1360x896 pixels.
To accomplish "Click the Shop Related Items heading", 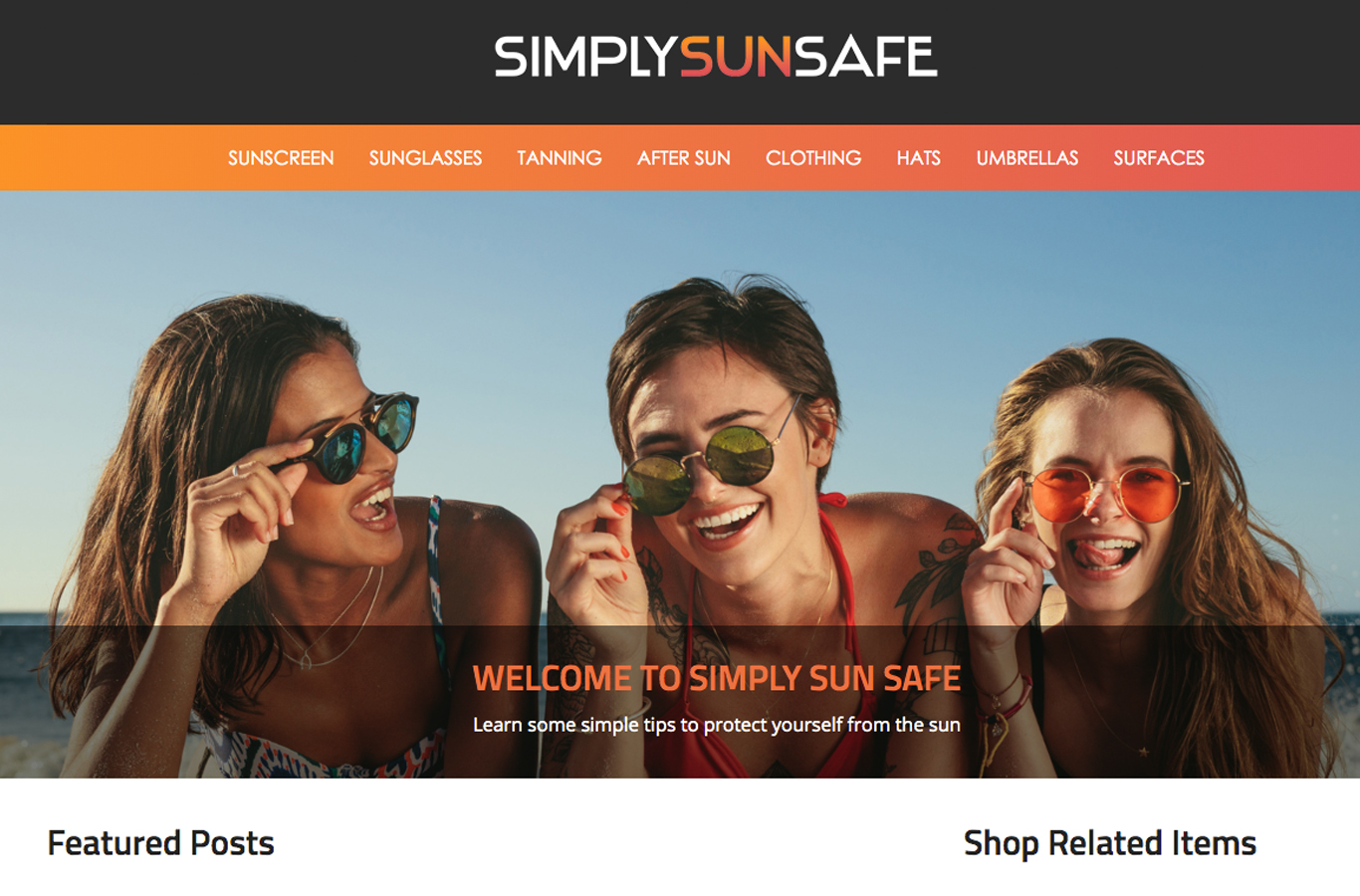I will point(1110,843).
